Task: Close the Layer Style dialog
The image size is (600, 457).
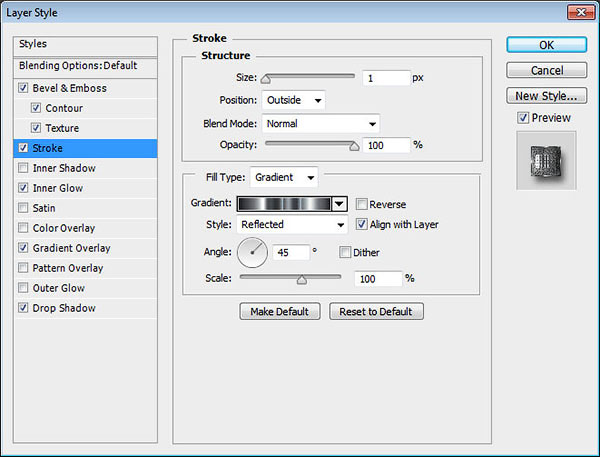Action: point(580,13)
